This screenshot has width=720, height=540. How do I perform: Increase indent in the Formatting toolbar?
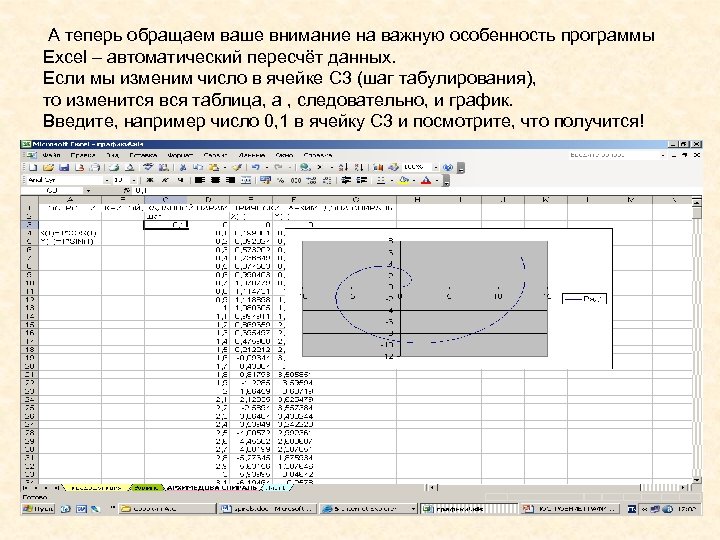coord(362,180)
